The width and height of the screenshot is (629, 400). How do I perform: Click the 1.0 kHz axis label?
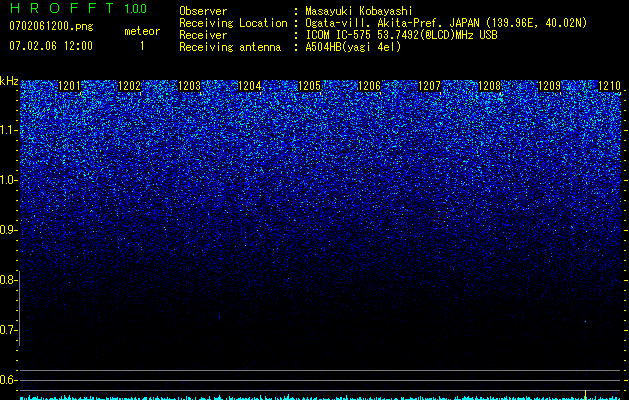(x=8, y=180)
